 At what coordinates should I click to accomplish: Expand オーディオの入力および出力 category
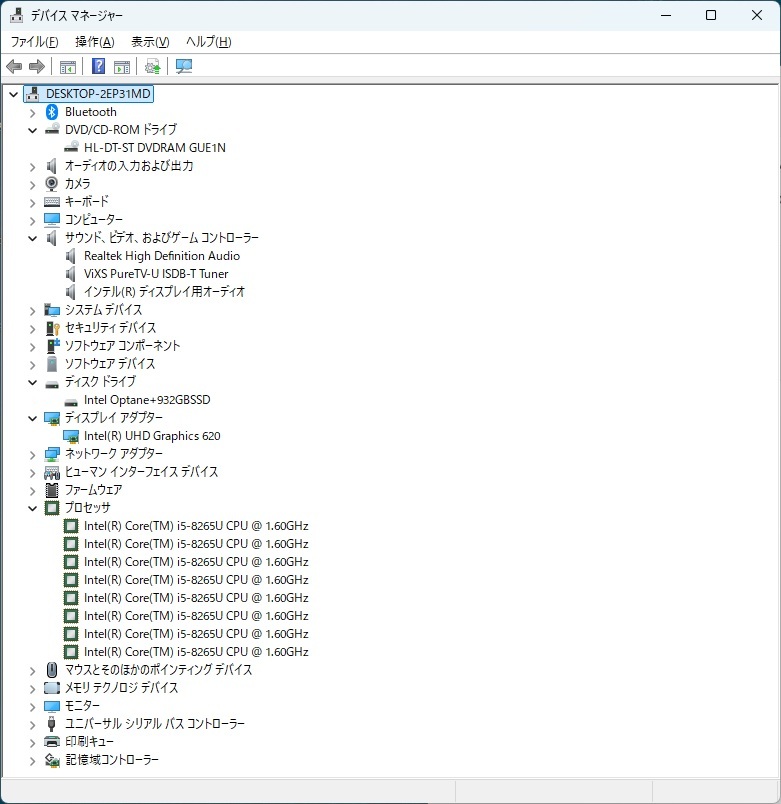32,167
